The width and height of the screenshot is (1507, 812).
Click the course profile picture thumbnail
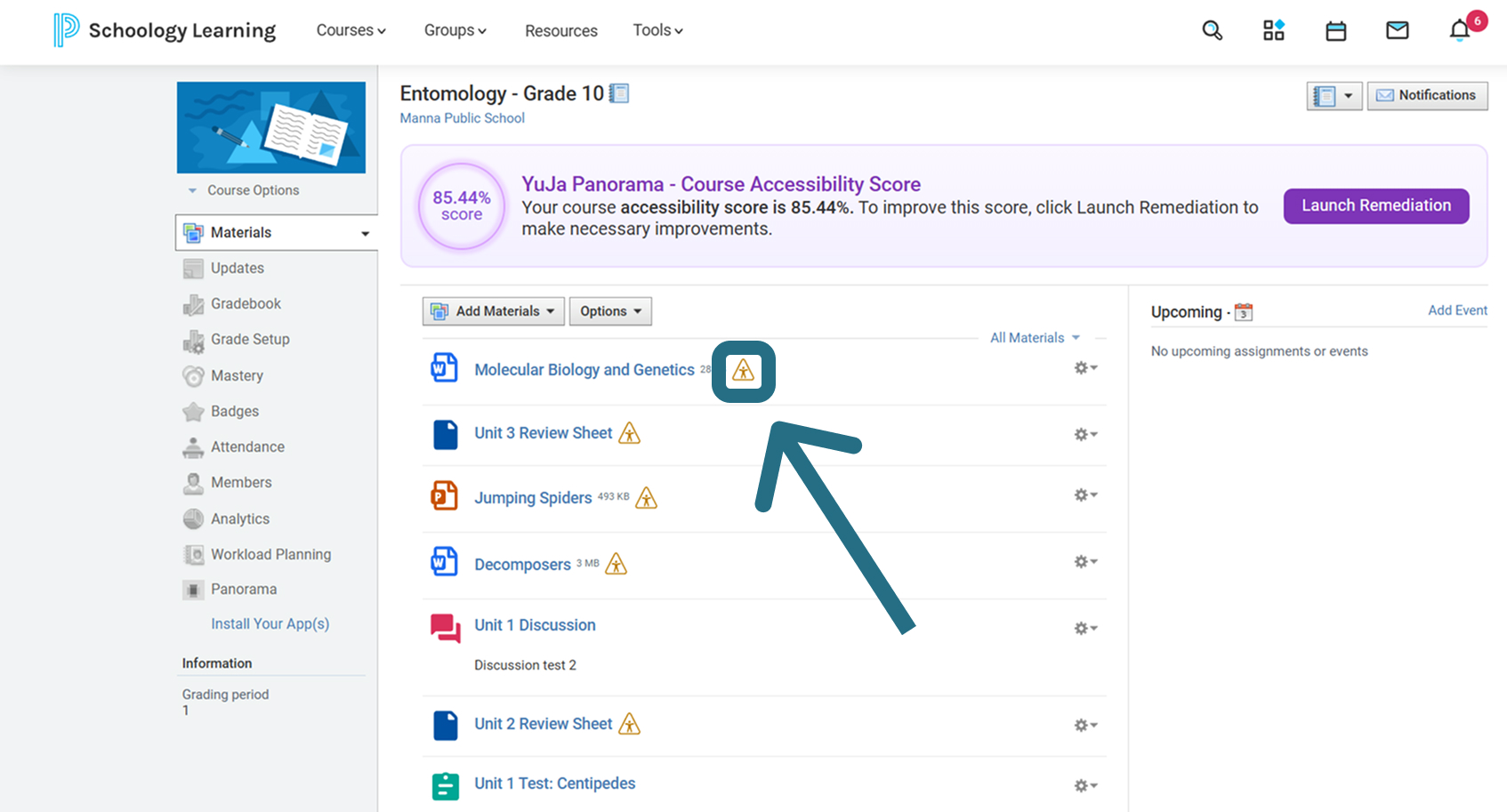(271, 127)
